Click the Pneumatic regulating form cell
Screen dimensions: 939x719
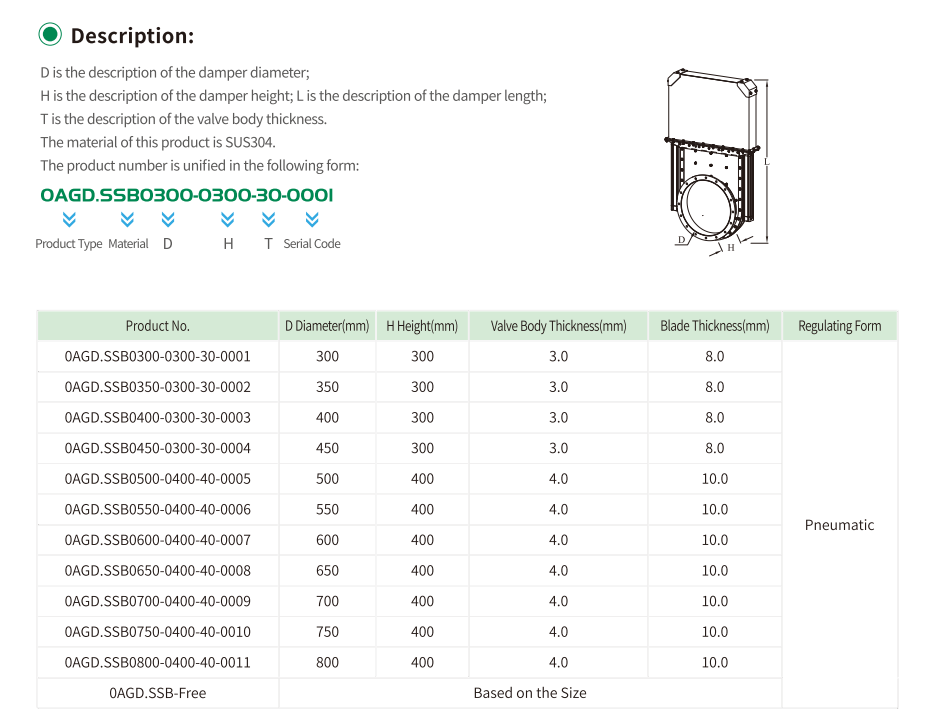[x=839, y=525]
